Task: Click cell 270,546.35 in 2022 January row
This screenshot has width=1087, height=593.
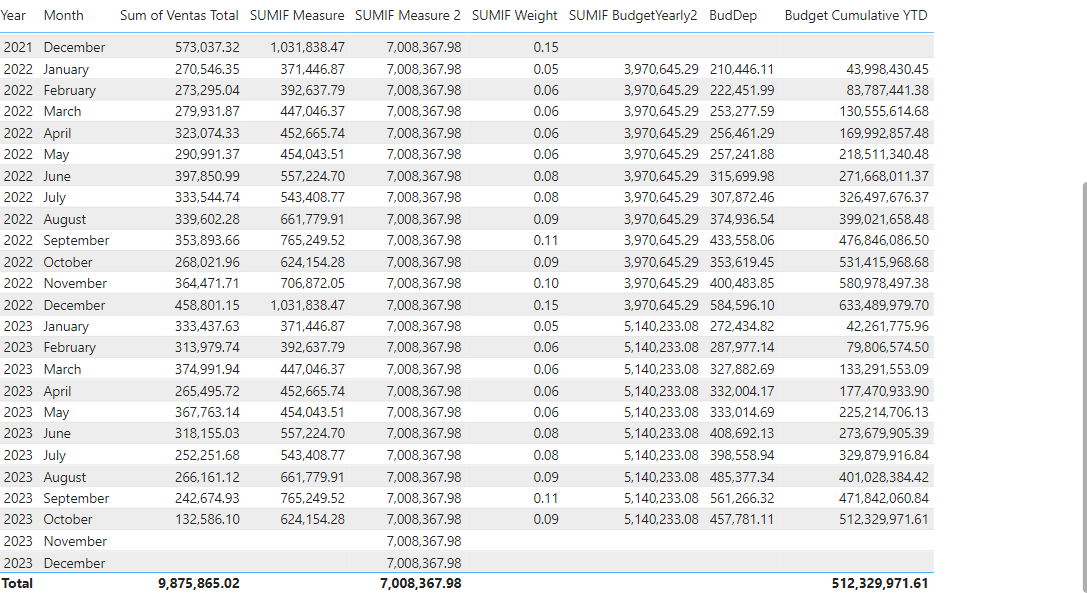Action: 207,69
